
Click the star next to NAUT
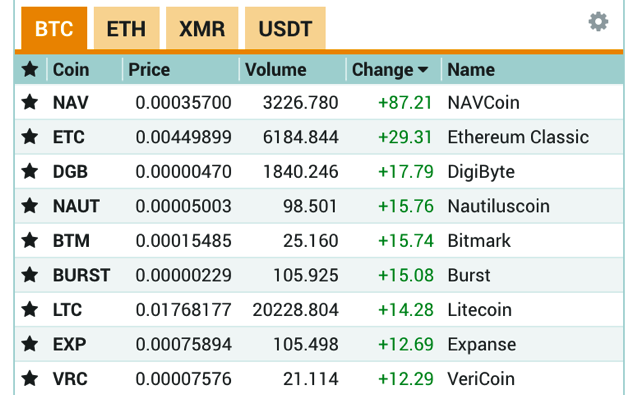tap(30, 206)
